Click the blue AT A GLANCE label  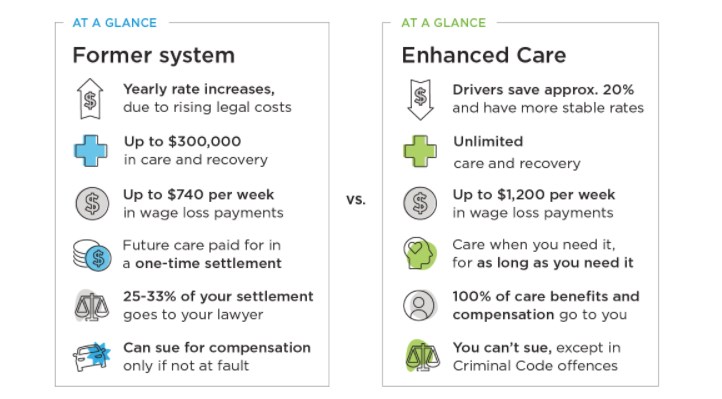coord(115,23)
